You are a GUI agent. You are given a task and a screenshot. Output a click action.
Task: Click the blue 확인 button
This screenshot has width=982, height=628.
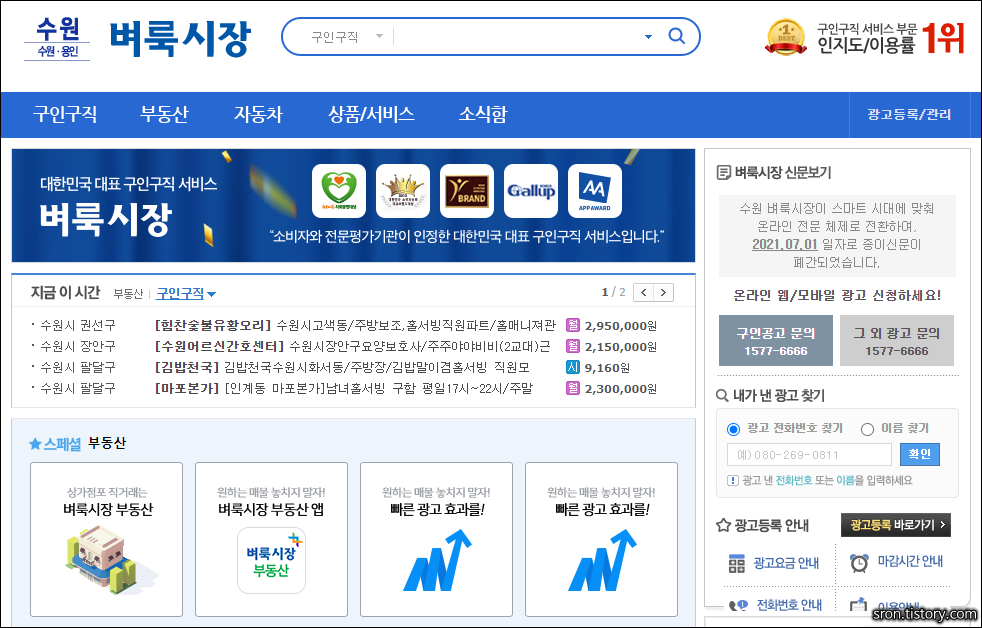[x=919, y=455]
